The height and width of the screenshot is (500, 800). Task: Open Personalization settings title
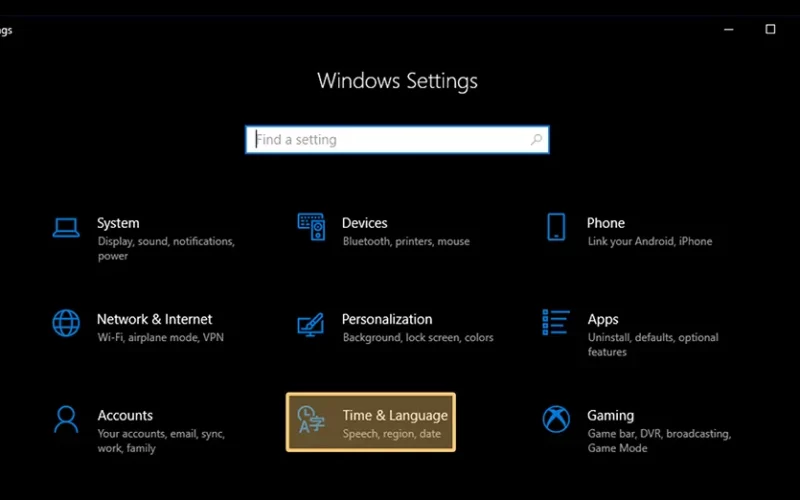(387, 319)
